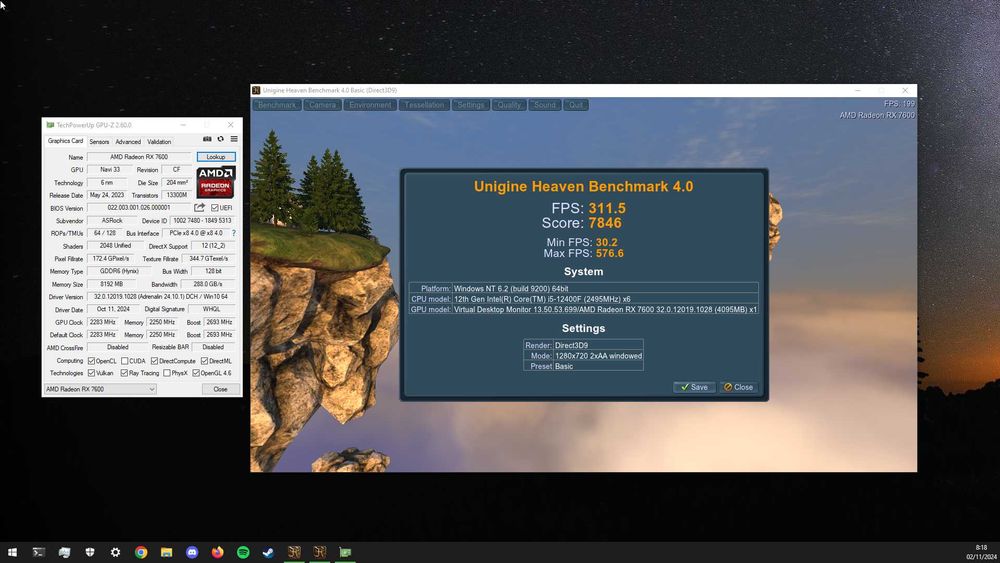Click GPU-Z refresh icon
1000x563 pixels.
pos(221,139)
